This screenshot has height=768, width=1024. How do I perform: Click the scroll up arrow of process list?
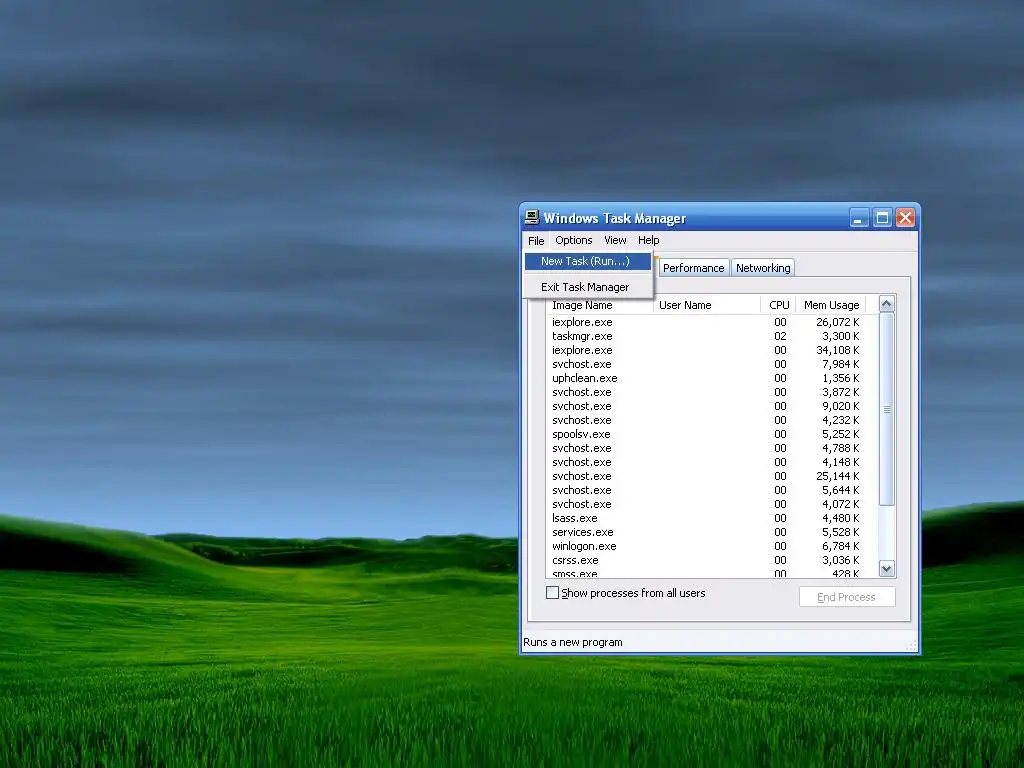click(886, 304)
